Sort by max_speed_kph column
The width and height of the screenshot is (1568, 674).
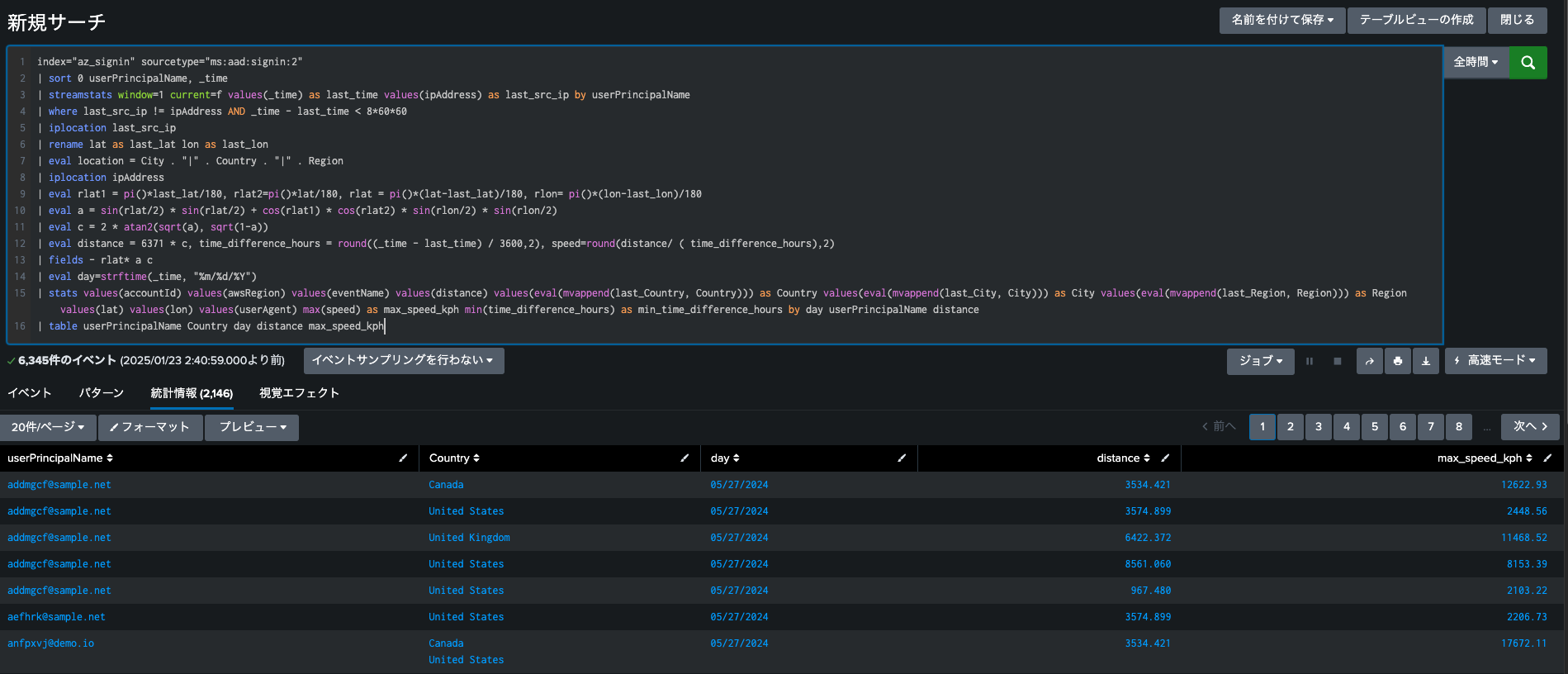(x=1485, y=458)
